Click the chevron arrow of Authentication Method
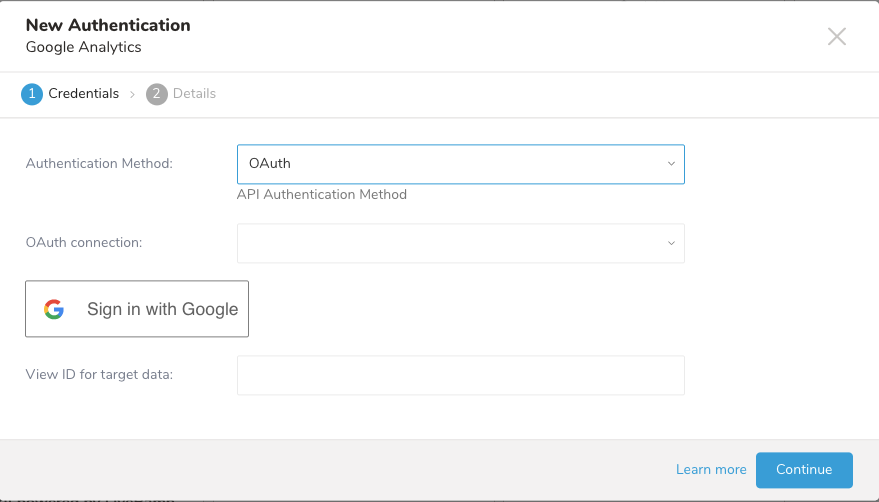This screenshot has width=879, height=502. pyautogui.click(x=671, y=164)
